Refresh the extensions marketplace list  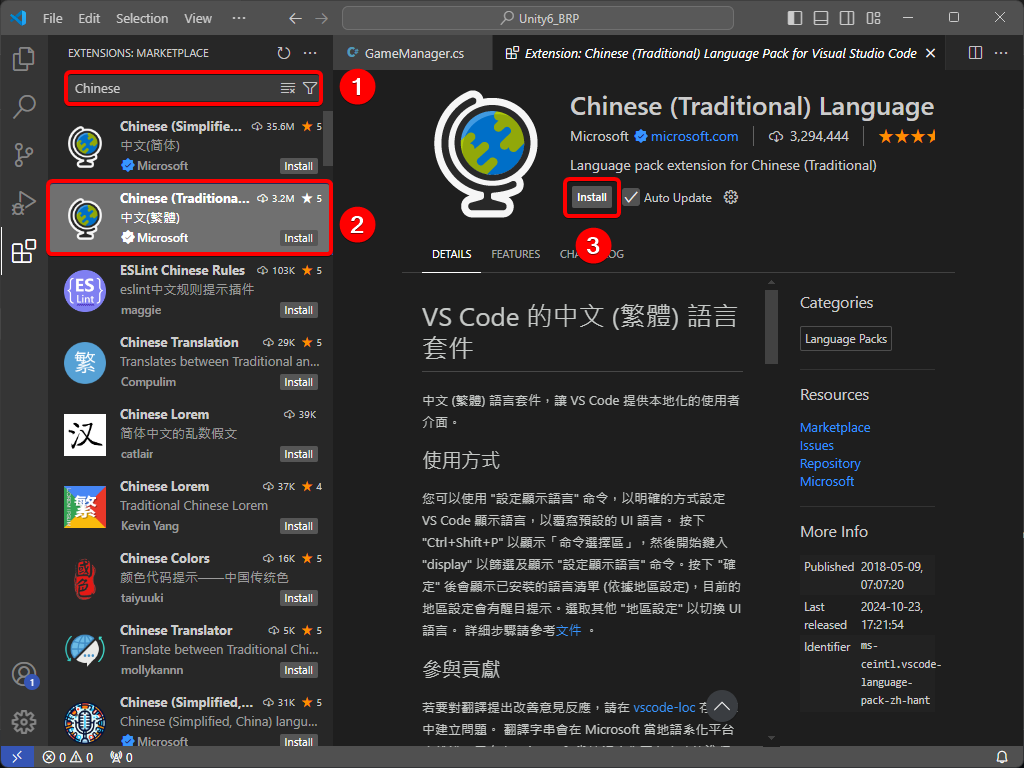tap(284, 53)
